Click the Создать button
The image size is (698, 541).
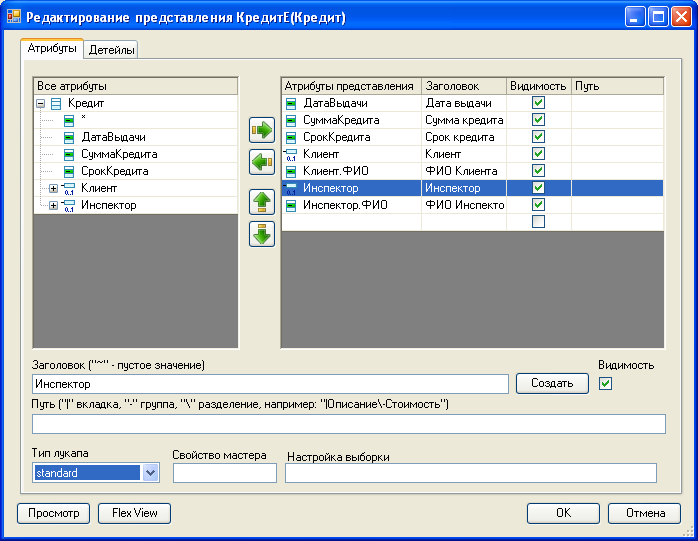coord(552,383)
